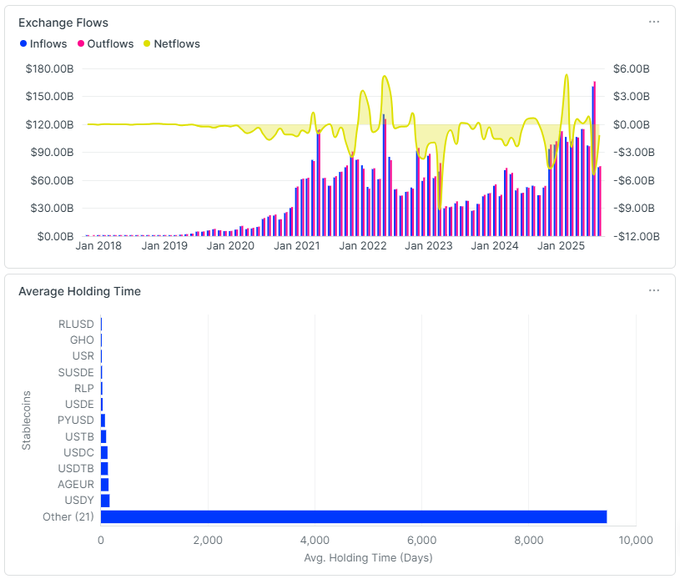Image resolution: width=680 pixels, height=579 pixels.
Task: Click the 4,000 days axis tick
Action: (315, 540)
